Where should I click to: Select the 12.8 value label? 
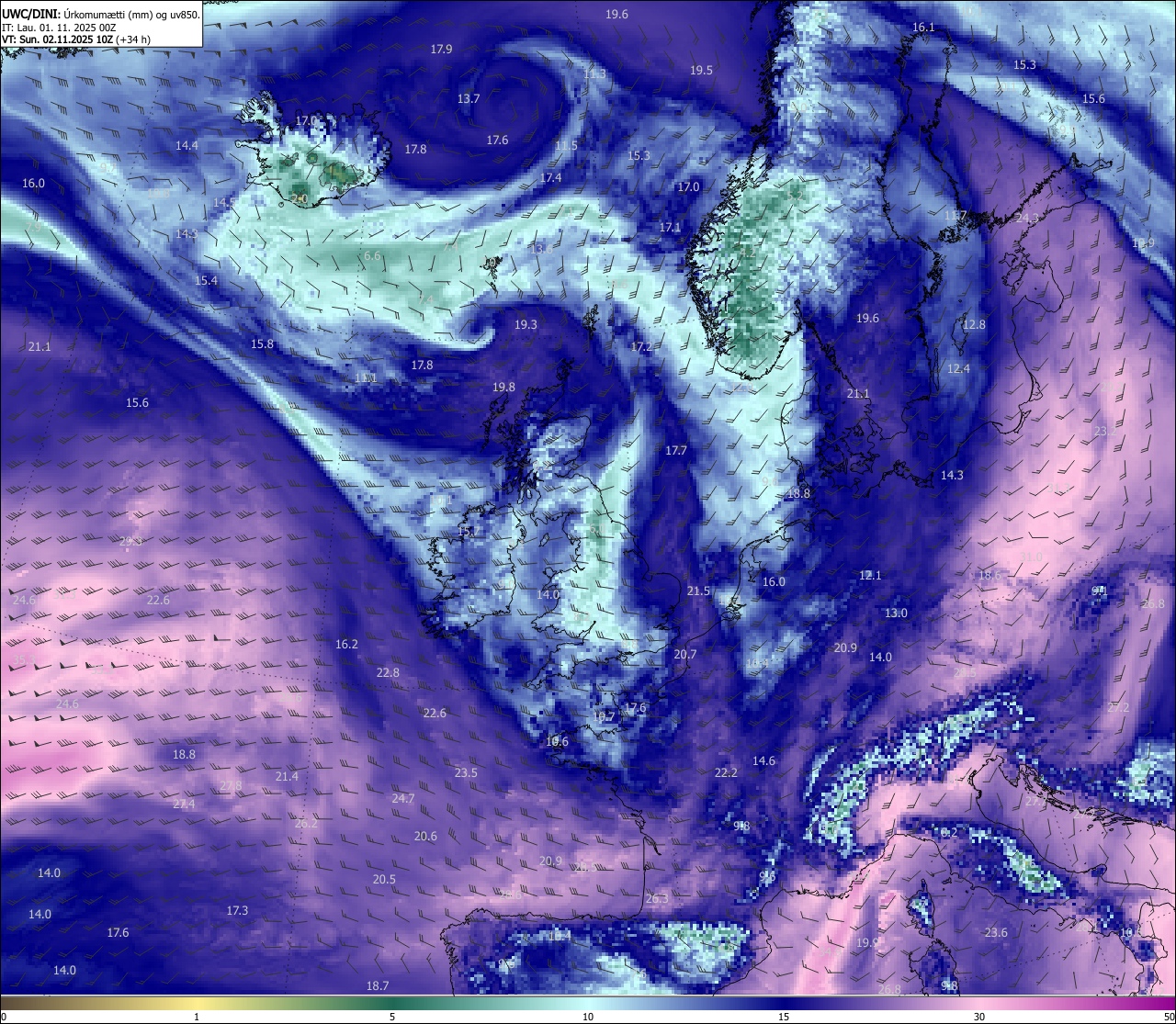pyautogui.click(x=974, y=325)
